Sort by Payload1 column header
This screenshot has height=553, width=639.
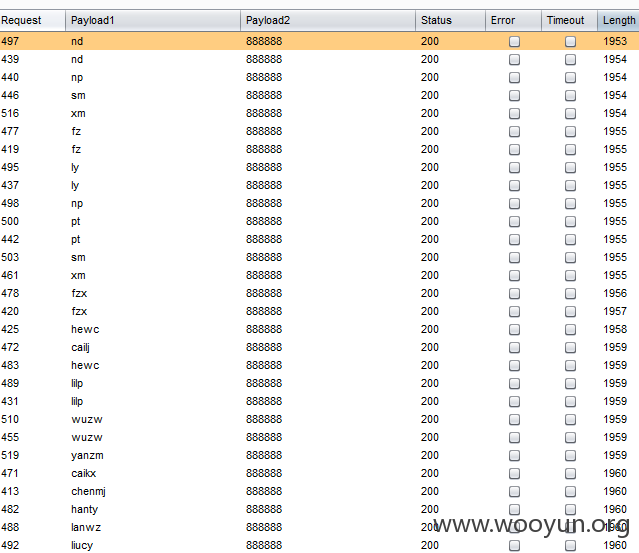[153, 20]
